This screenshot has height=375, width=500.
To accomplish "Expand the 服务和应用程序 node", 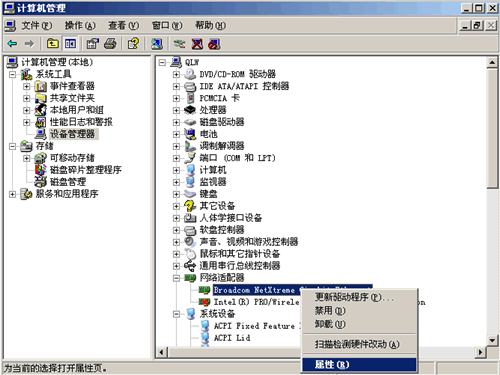I will [12, 194].
